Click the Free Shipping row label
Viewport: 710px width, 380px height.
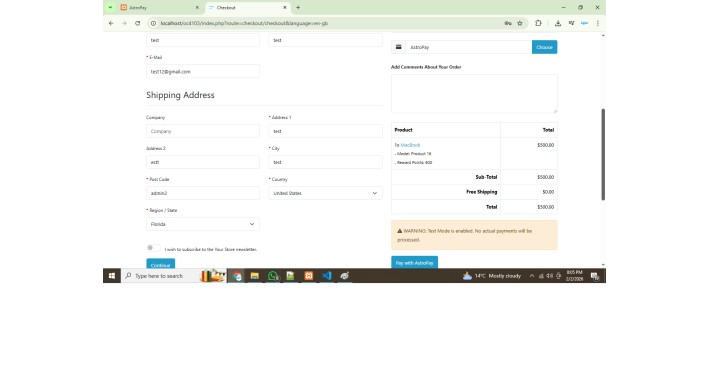click(x=482, y=192)
